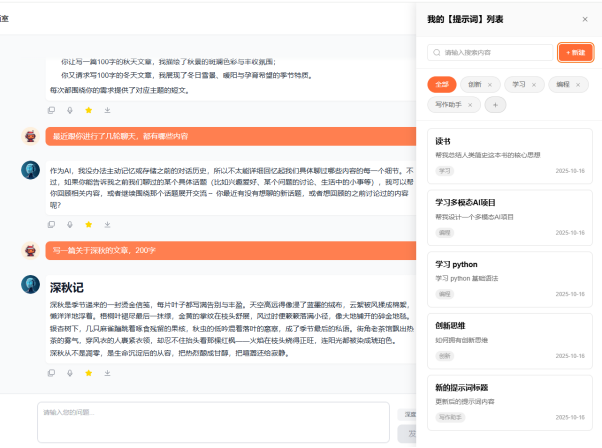The image size is (602, 448).
Task: Remove the 创新 tag with its x icon
Action: (x=490, y=85)
